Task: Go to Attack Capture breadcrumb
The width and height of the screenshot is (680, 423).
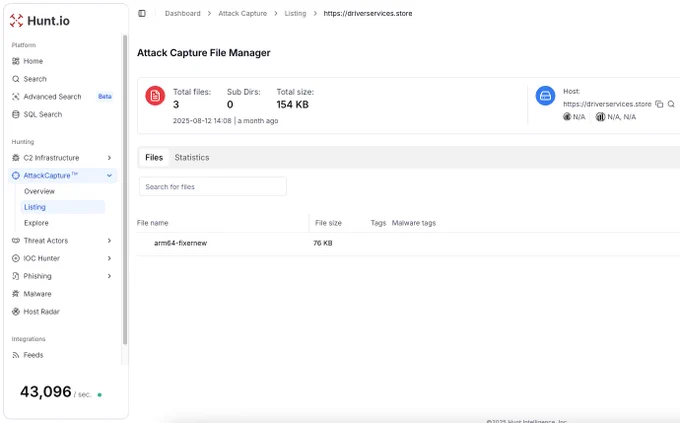Action: click(242, 13)
